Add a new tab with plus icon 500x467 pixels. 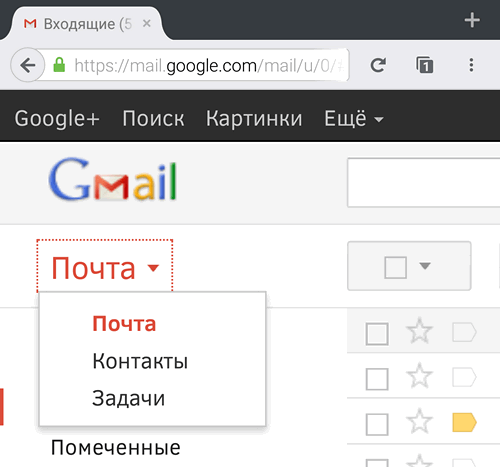(472, 20)
